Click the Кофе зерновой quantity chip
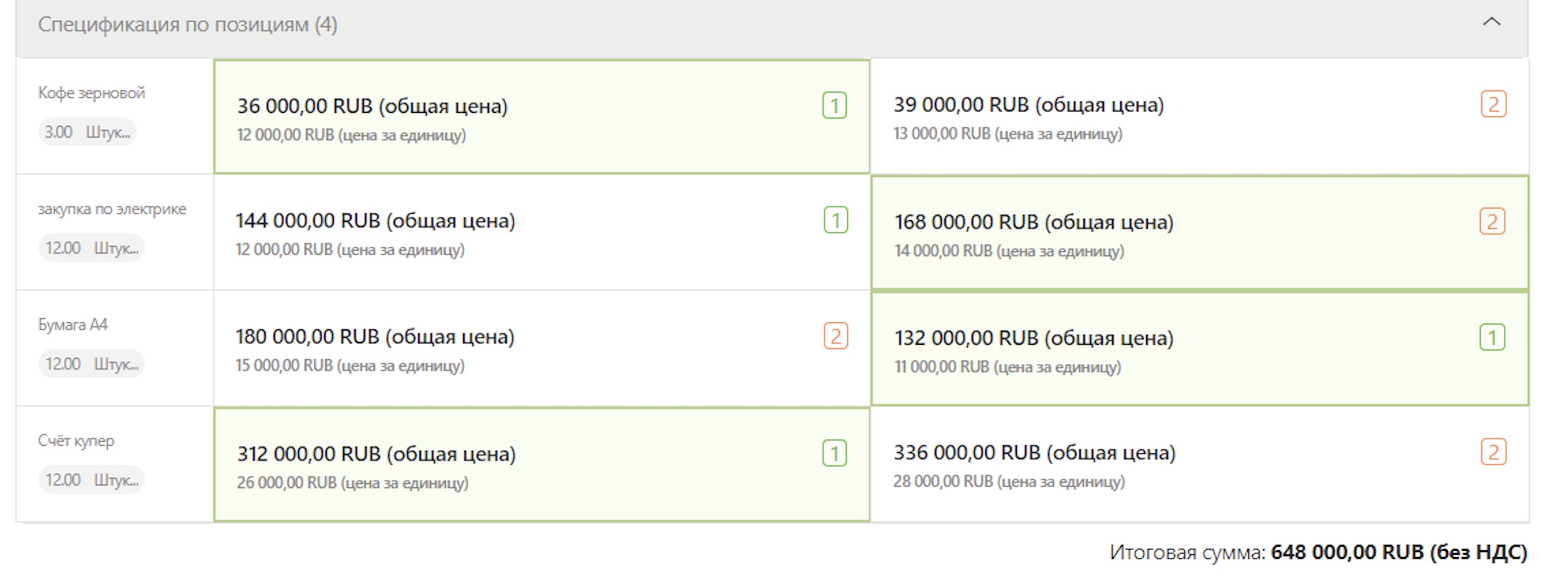The image size is (1568, 586). 87,132
